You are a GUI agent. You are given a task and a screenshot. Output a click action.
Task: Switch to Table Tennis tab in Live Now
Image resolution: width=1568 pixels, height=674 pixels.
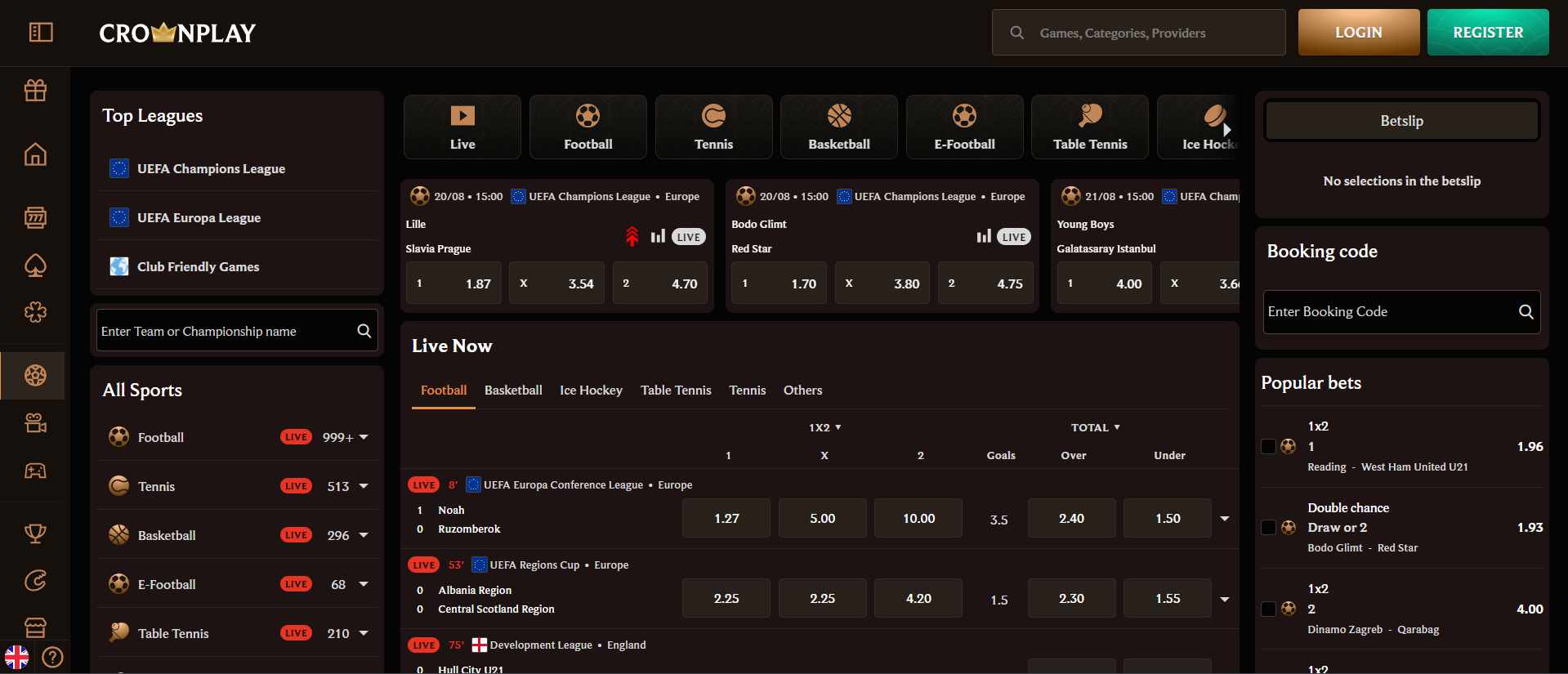676,391
